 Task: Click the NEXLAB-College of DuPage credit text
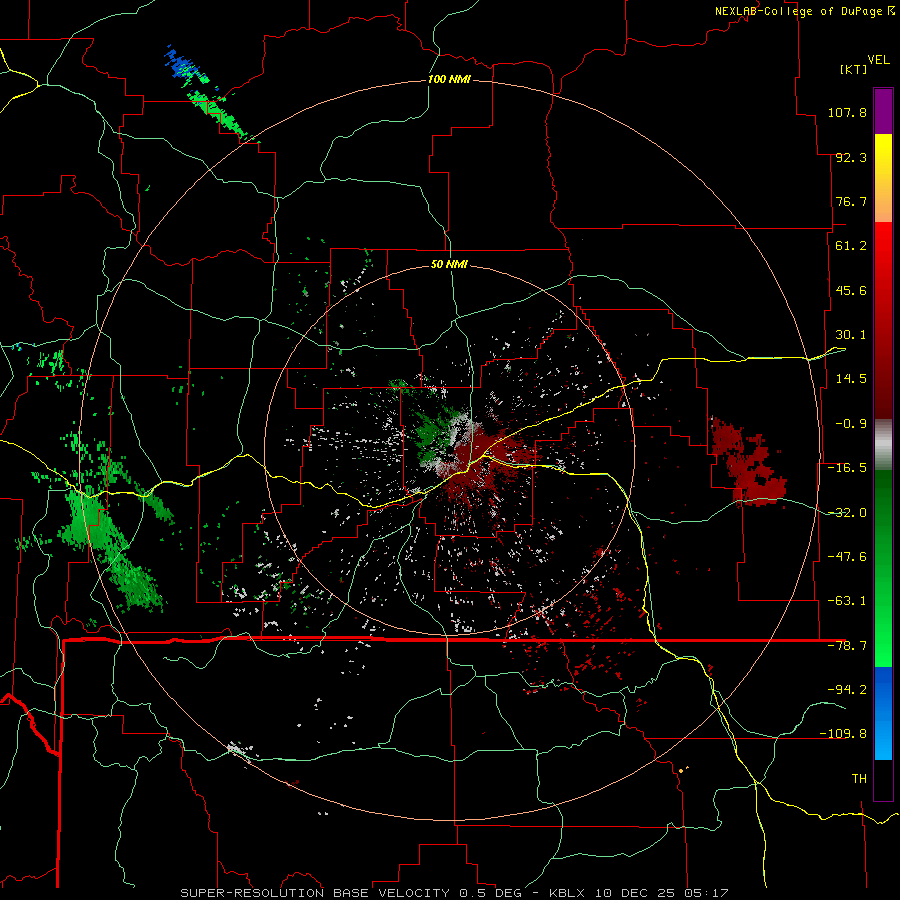[798, 11]
